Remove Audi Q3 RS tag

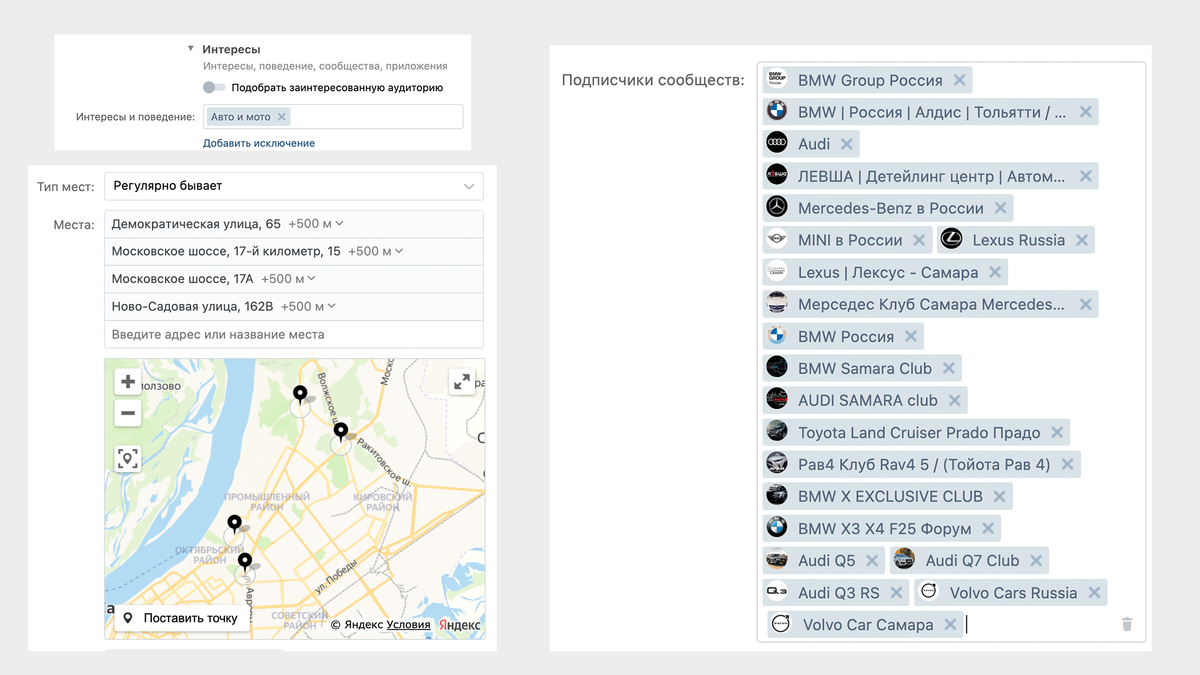896,592
